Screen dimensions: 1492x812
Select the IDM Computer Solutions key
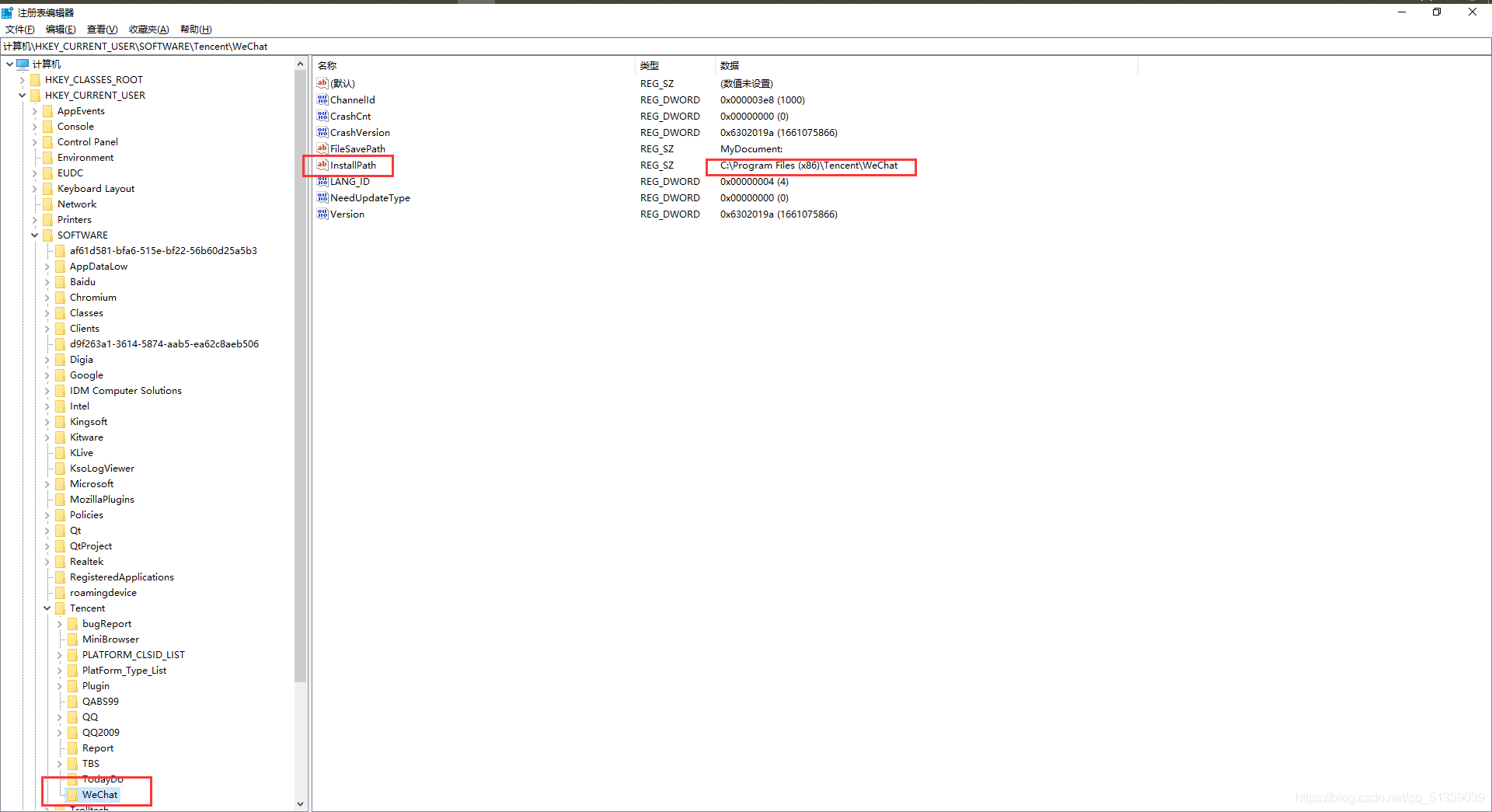point(126,390)
